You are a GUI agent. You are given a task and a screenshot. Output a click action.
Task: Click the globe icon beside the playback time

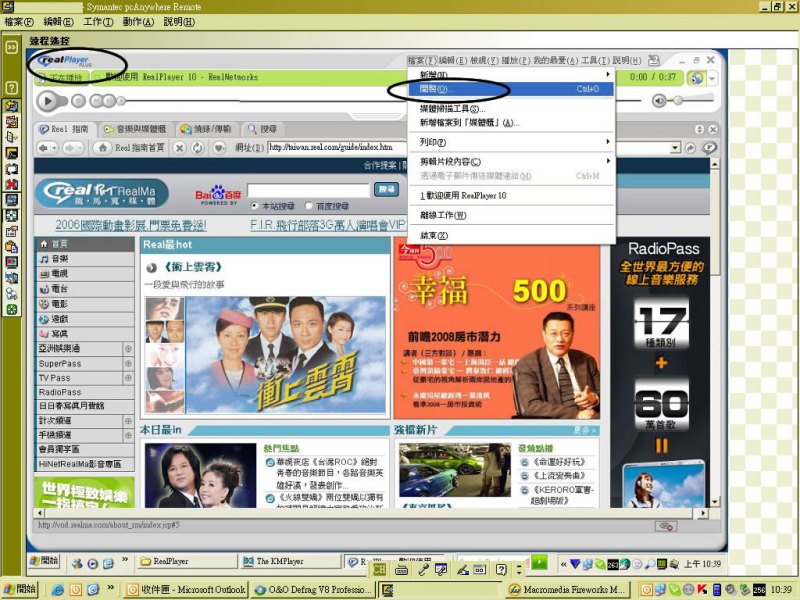tap(696, 78)
